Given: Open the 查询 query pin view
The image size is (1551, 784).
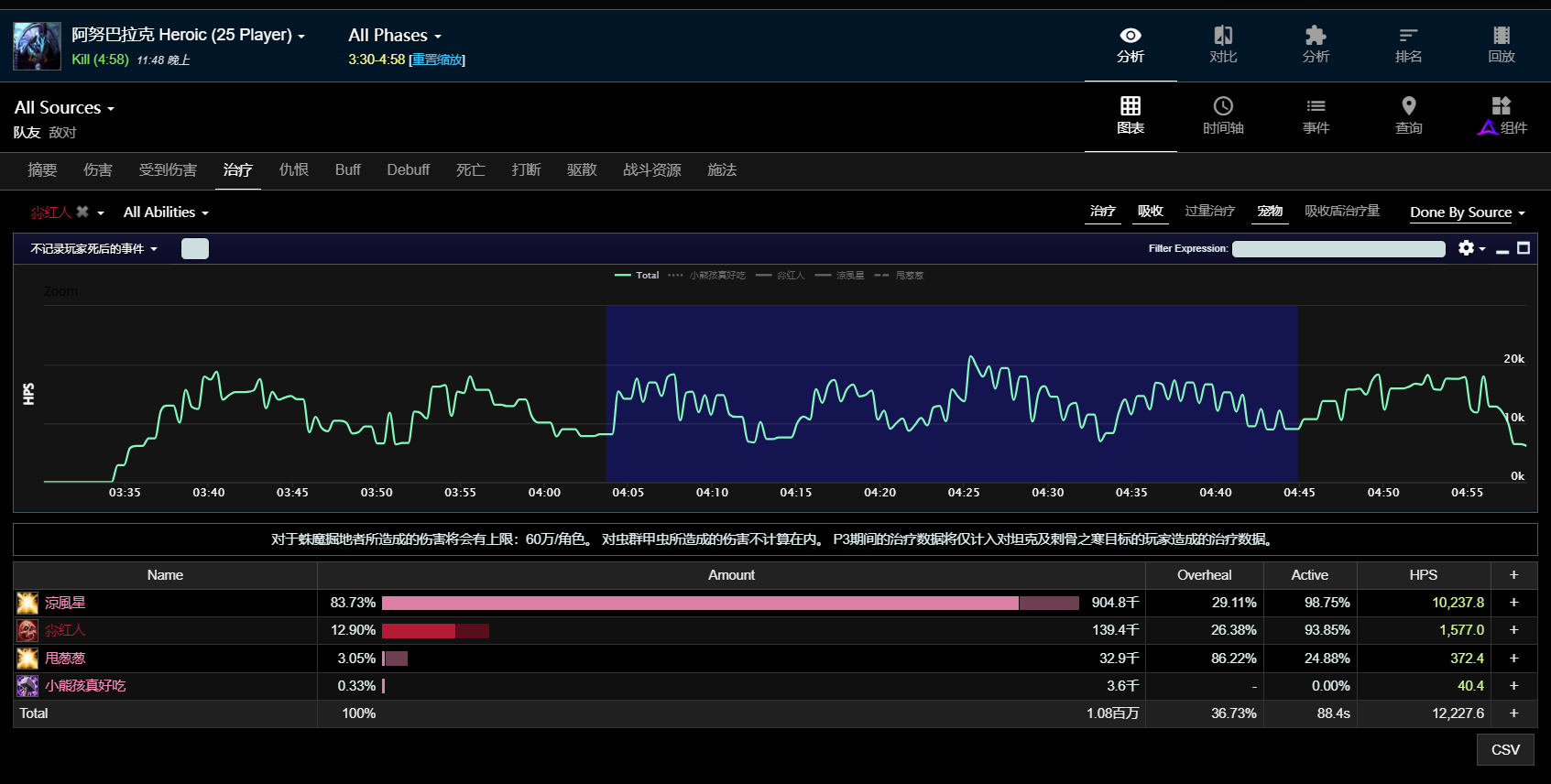Looking at the screenshot, I should click(1408, 116).
